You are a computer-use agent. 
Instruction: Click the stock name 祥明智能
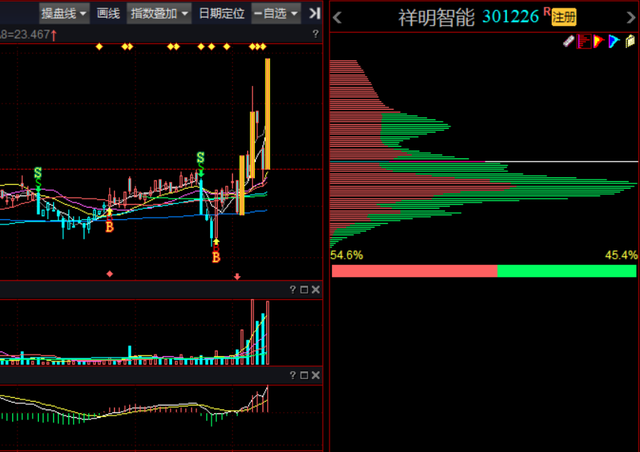(436, 18)
